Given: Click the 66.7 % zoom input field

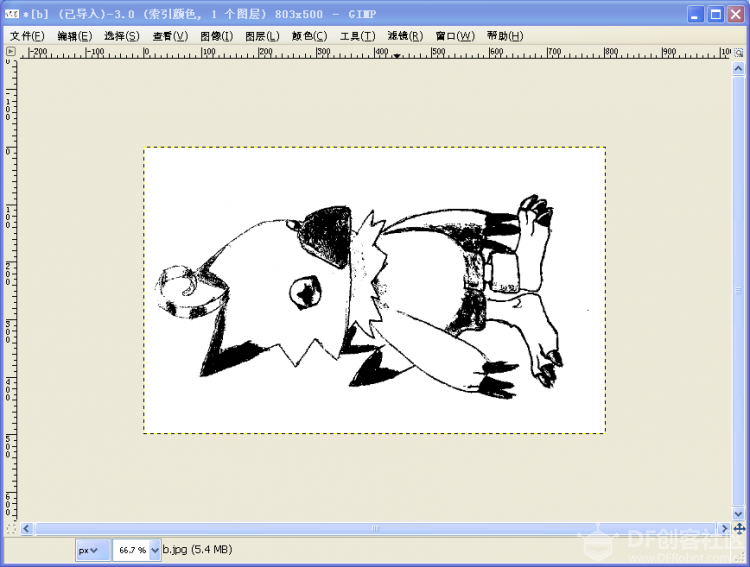Looking at the screenshot, I should click(132, 550).
